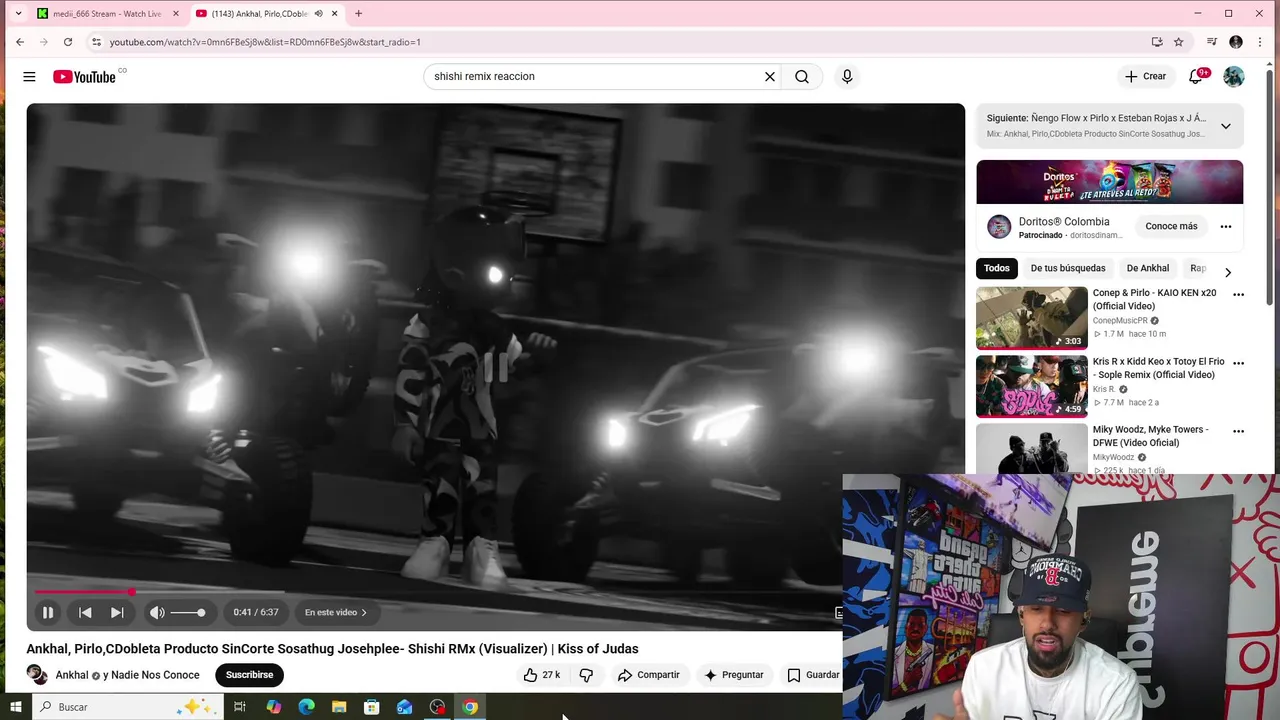The image size is (1280, 720).
Task: Close the medii_666 Stream tab
Action: [175, 14]
